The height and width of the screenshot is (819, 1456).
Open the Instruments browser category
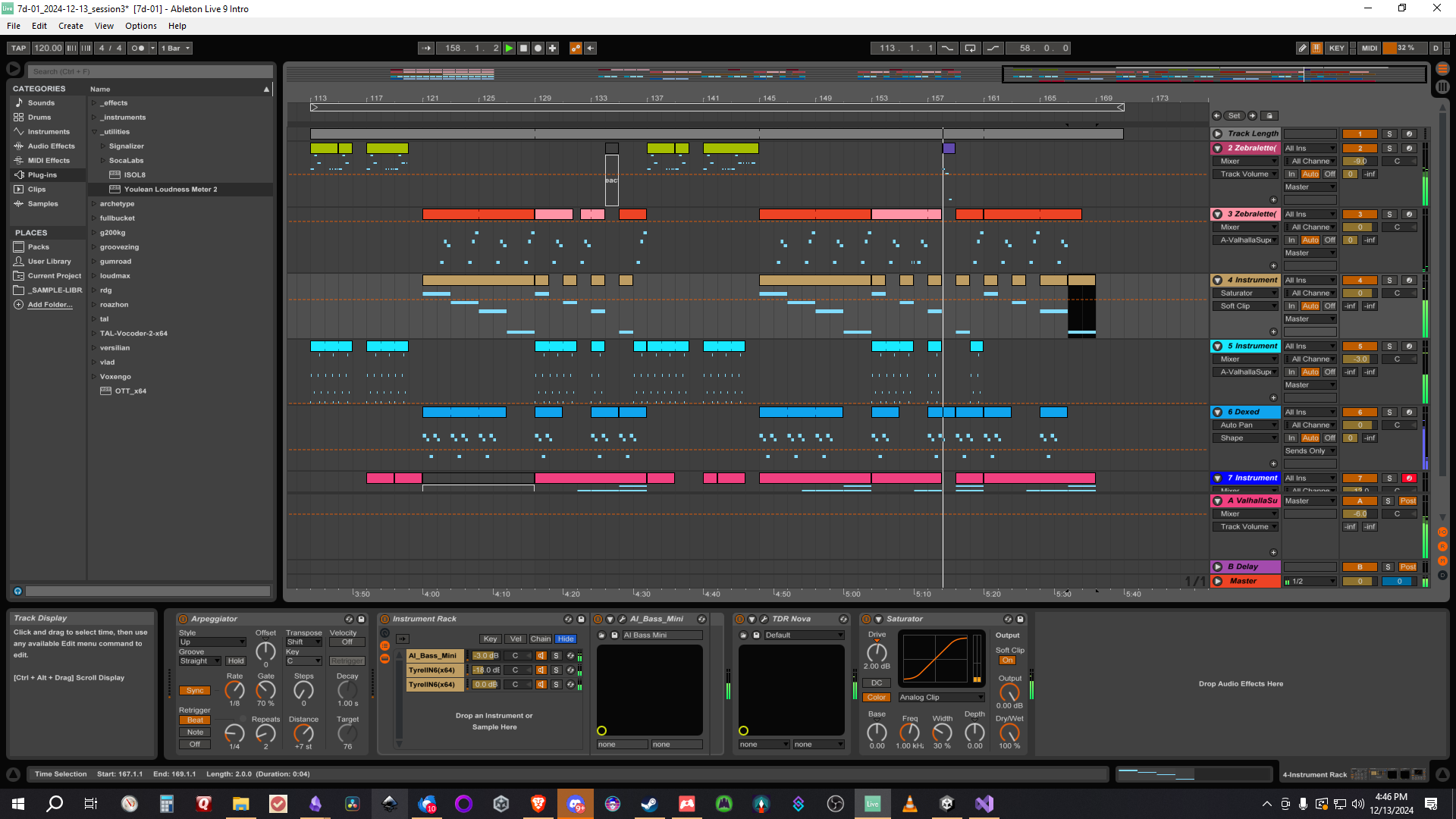pyautogui.click(x=49, y=132)
